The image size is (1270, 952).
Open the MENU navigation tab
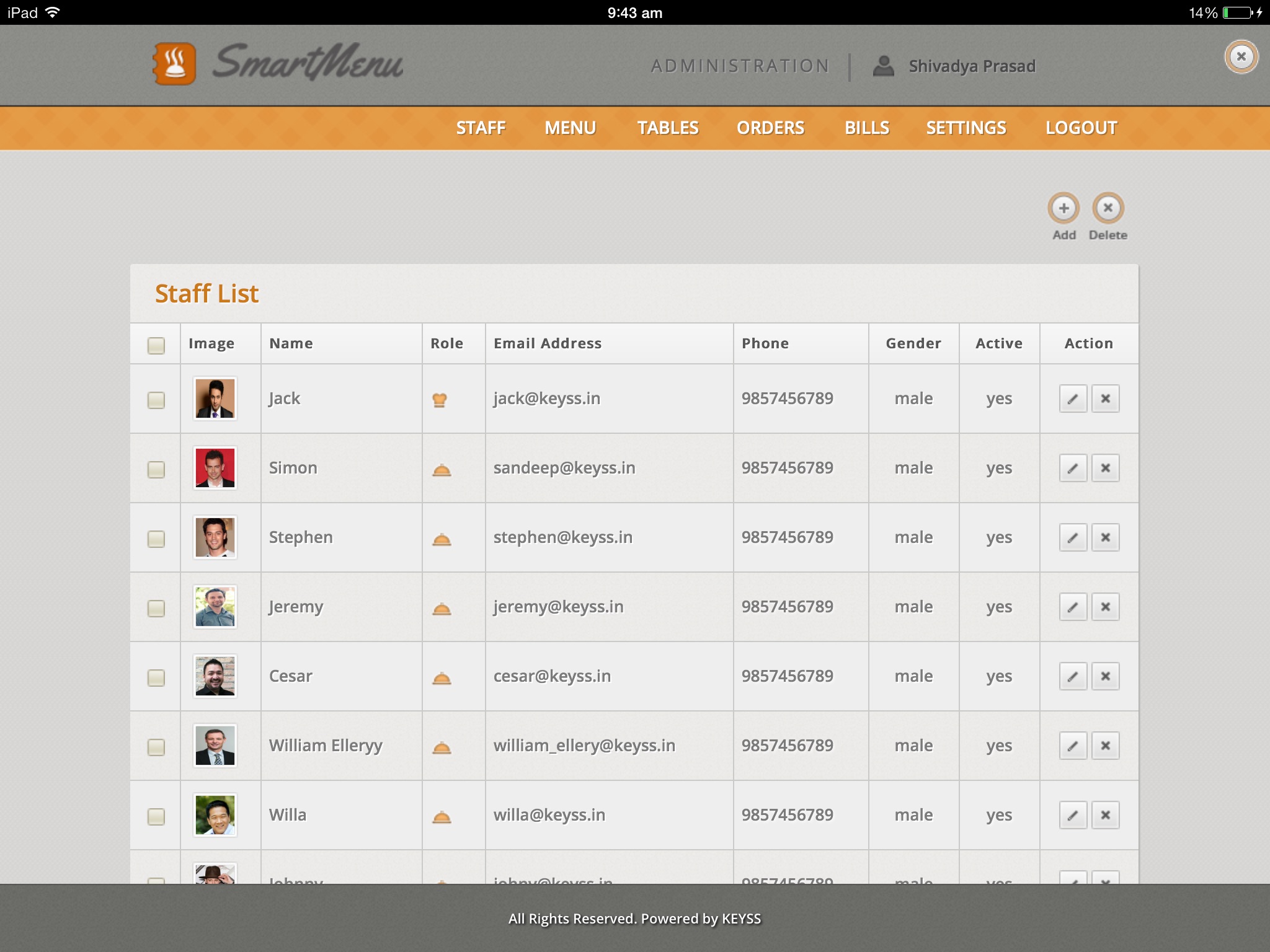tap(570, 127)
